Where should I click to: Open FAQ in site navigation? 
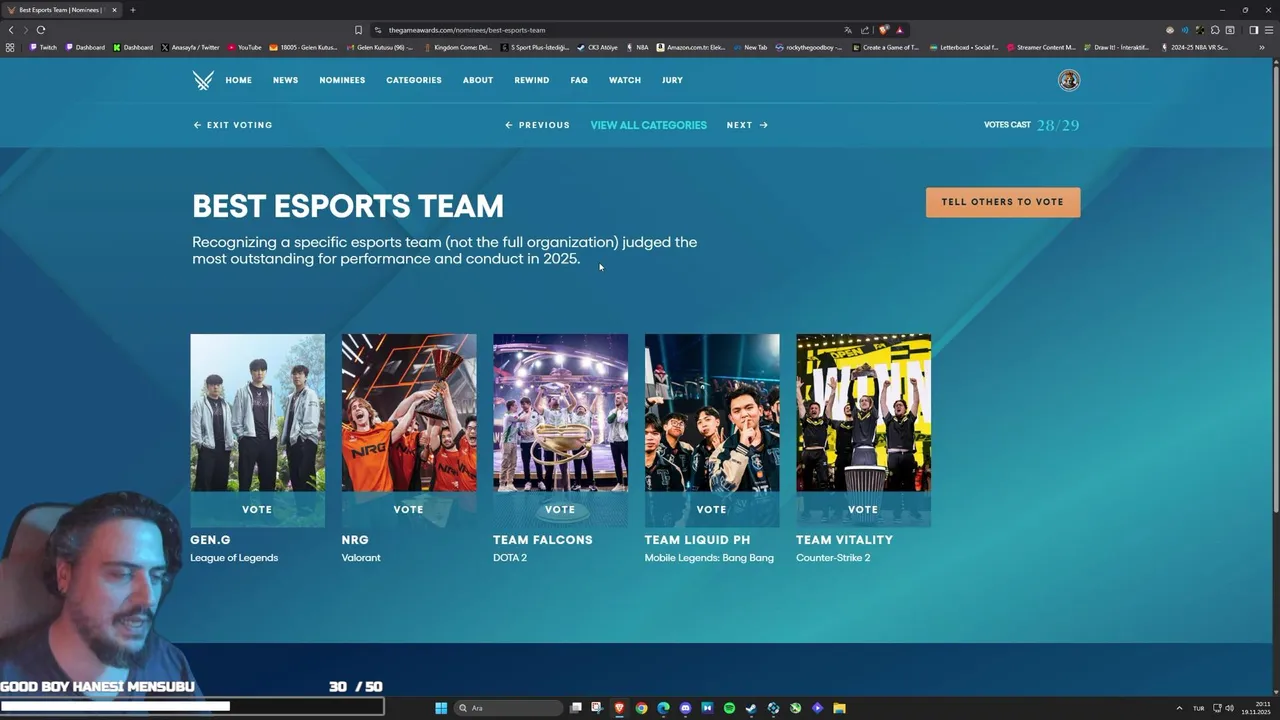point(579,80)
